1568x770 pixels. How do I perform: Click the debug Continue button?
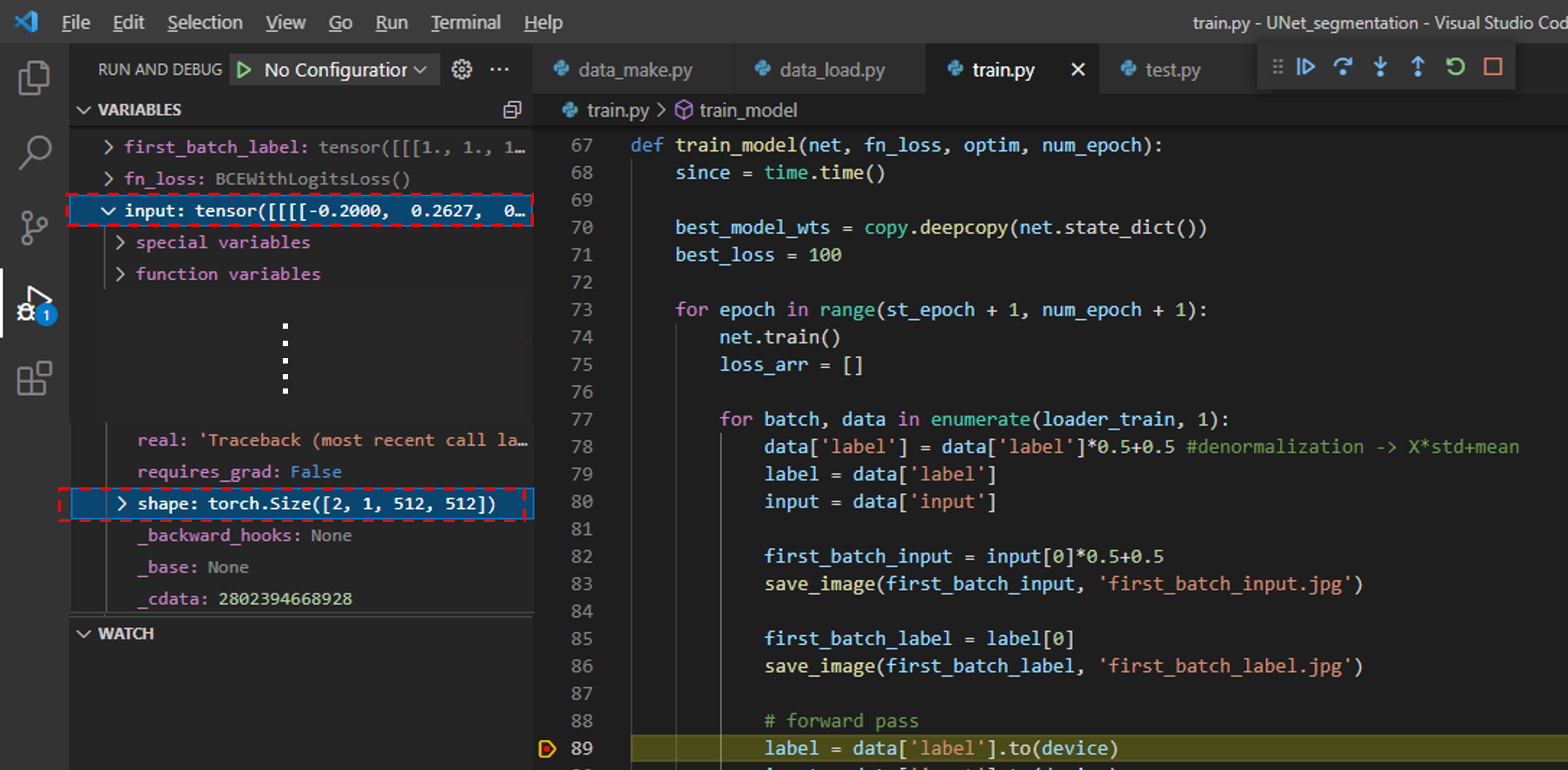[x=1306, y=67]
